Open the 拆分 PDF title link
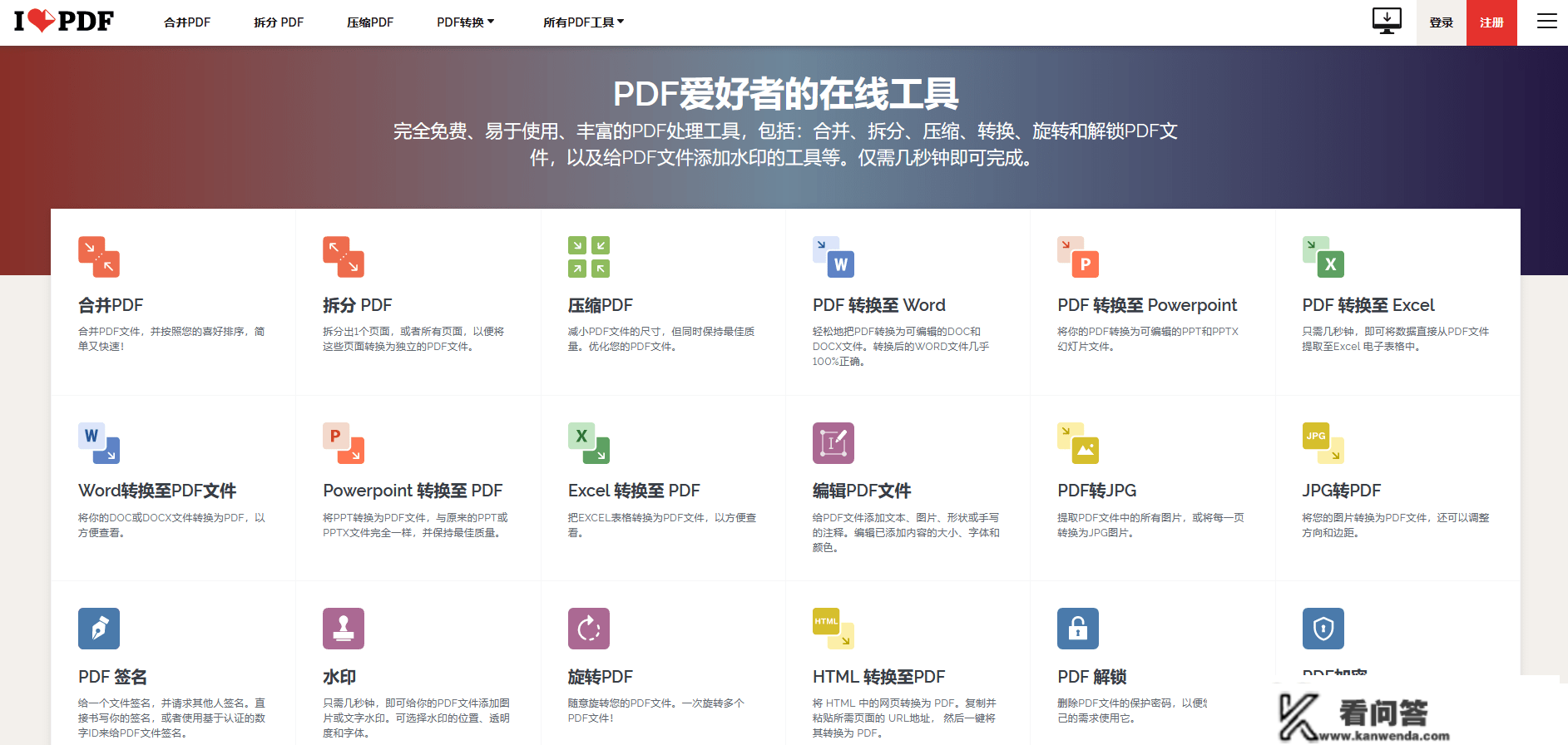The height and width of the screenshot is (745, 1568). 357,305
